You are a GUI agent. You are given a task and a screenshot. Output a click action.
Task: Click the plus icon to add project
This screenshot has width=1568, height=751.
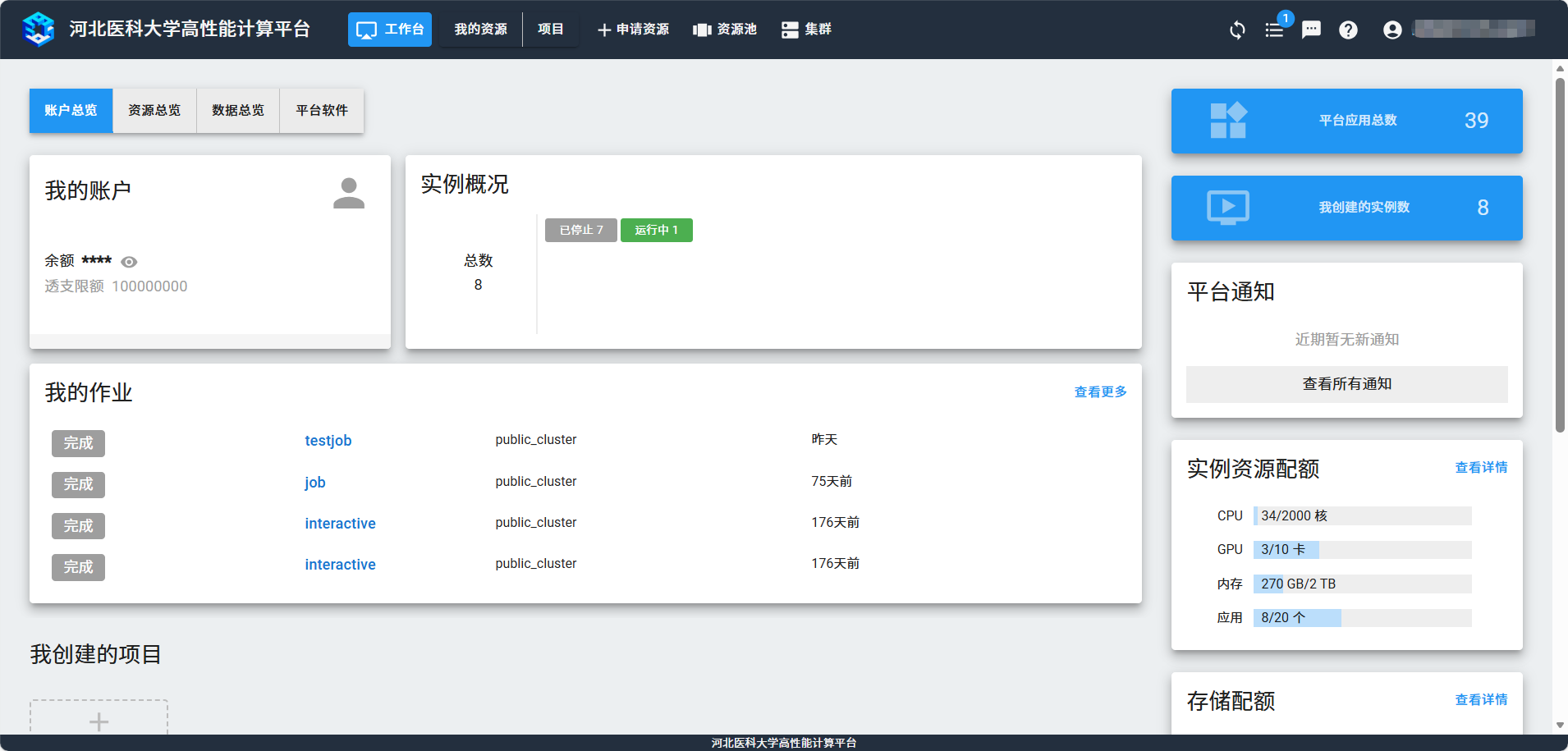(99, 721)
